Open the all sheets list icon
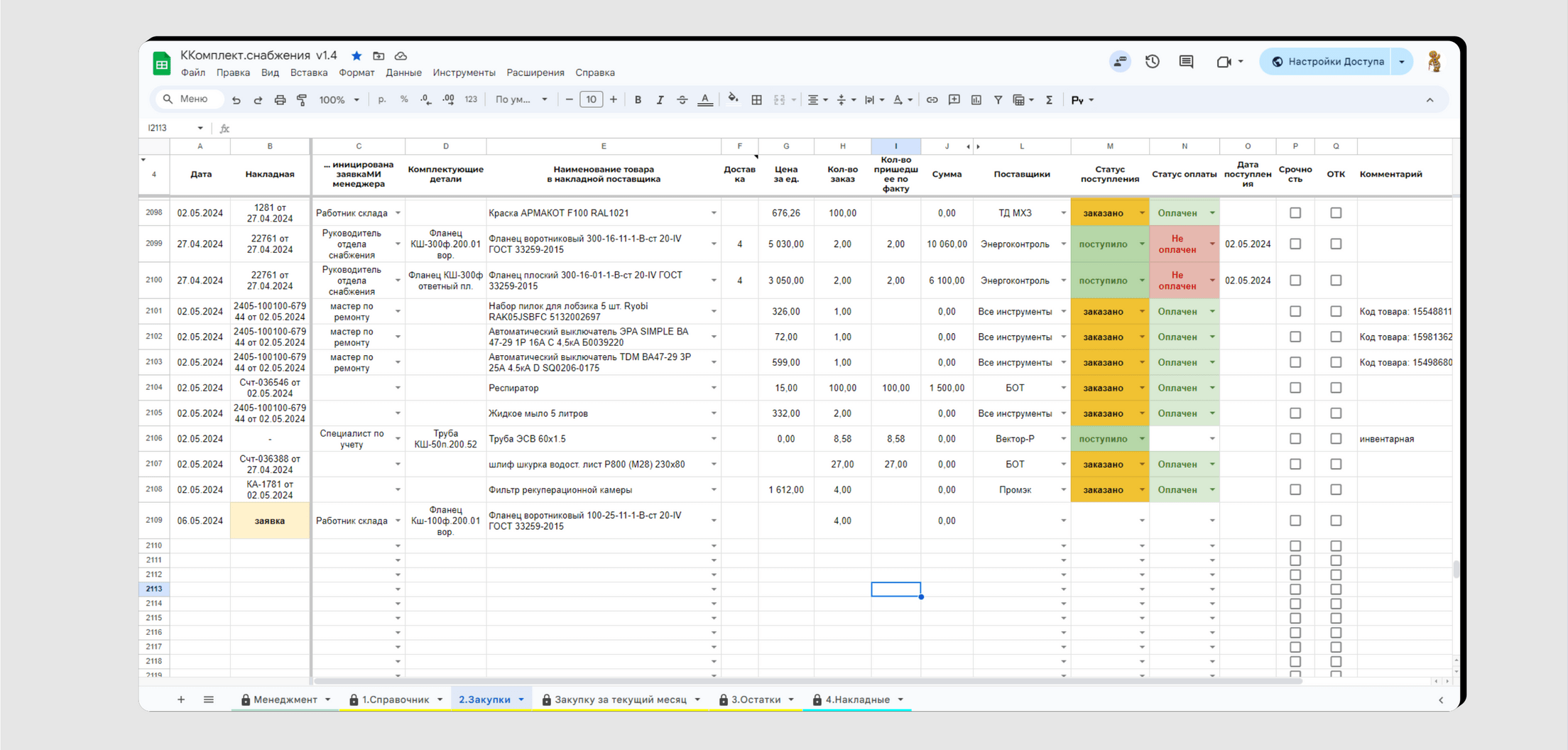 pyautogui.click(x=209, y=700)
